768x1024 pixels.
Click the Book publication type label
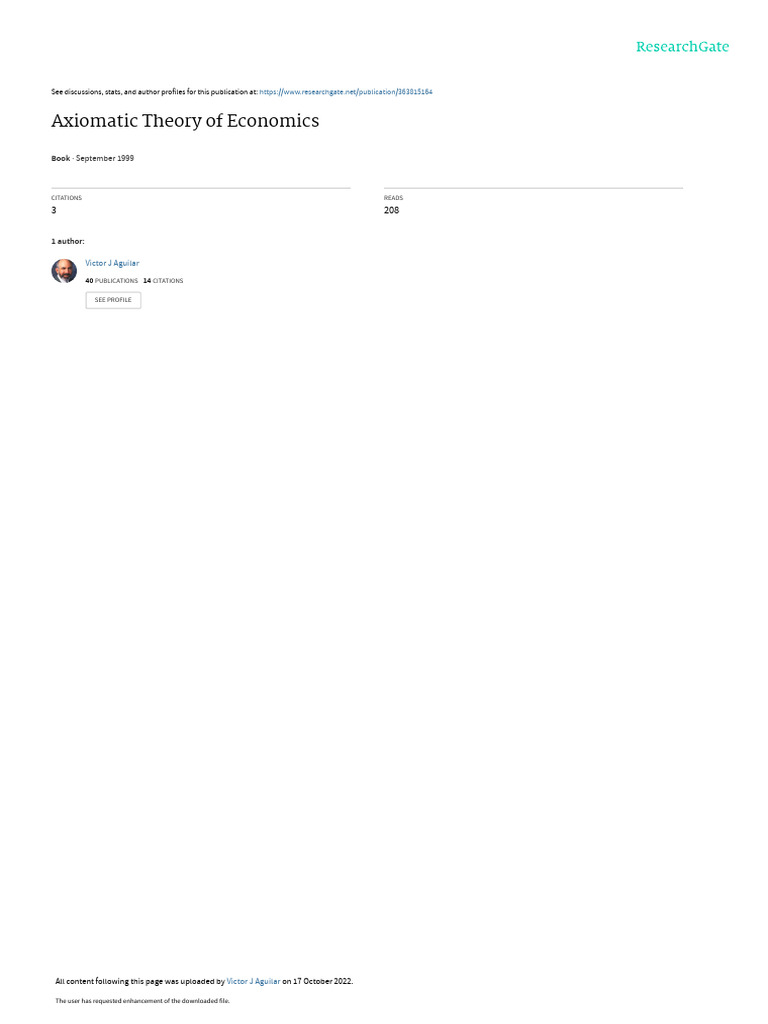61,158
